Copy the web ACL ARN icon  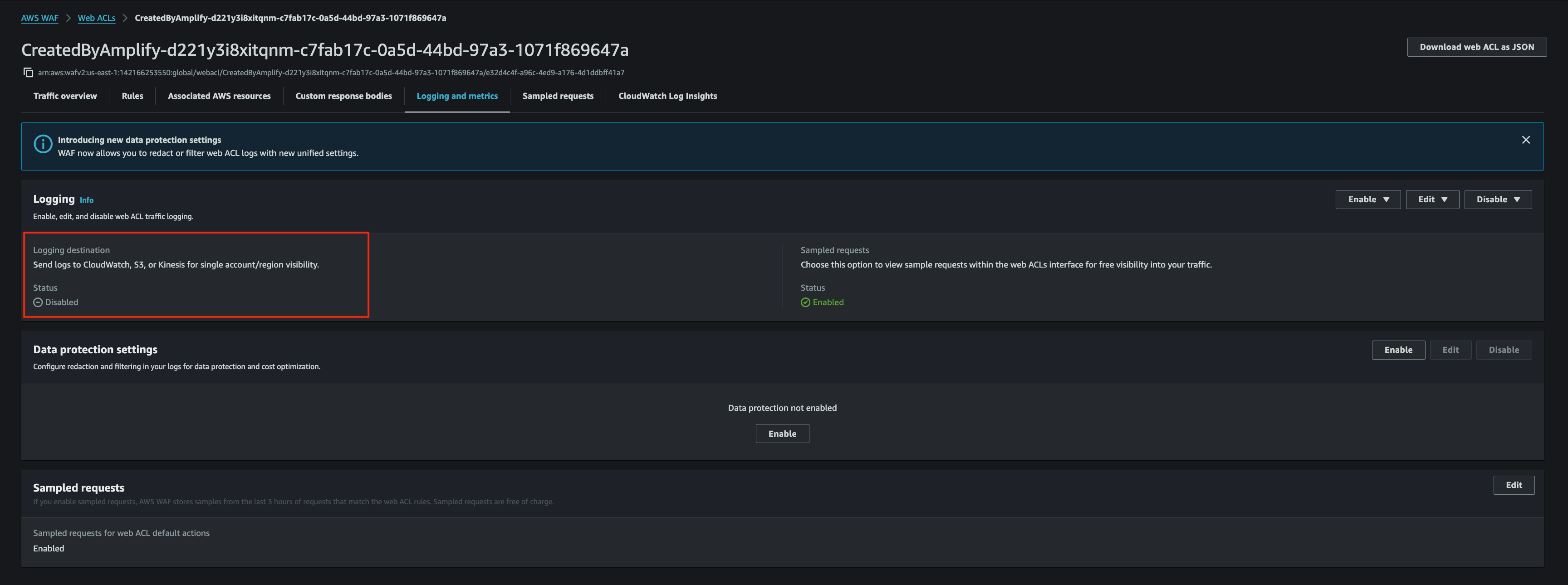(28, 73)
